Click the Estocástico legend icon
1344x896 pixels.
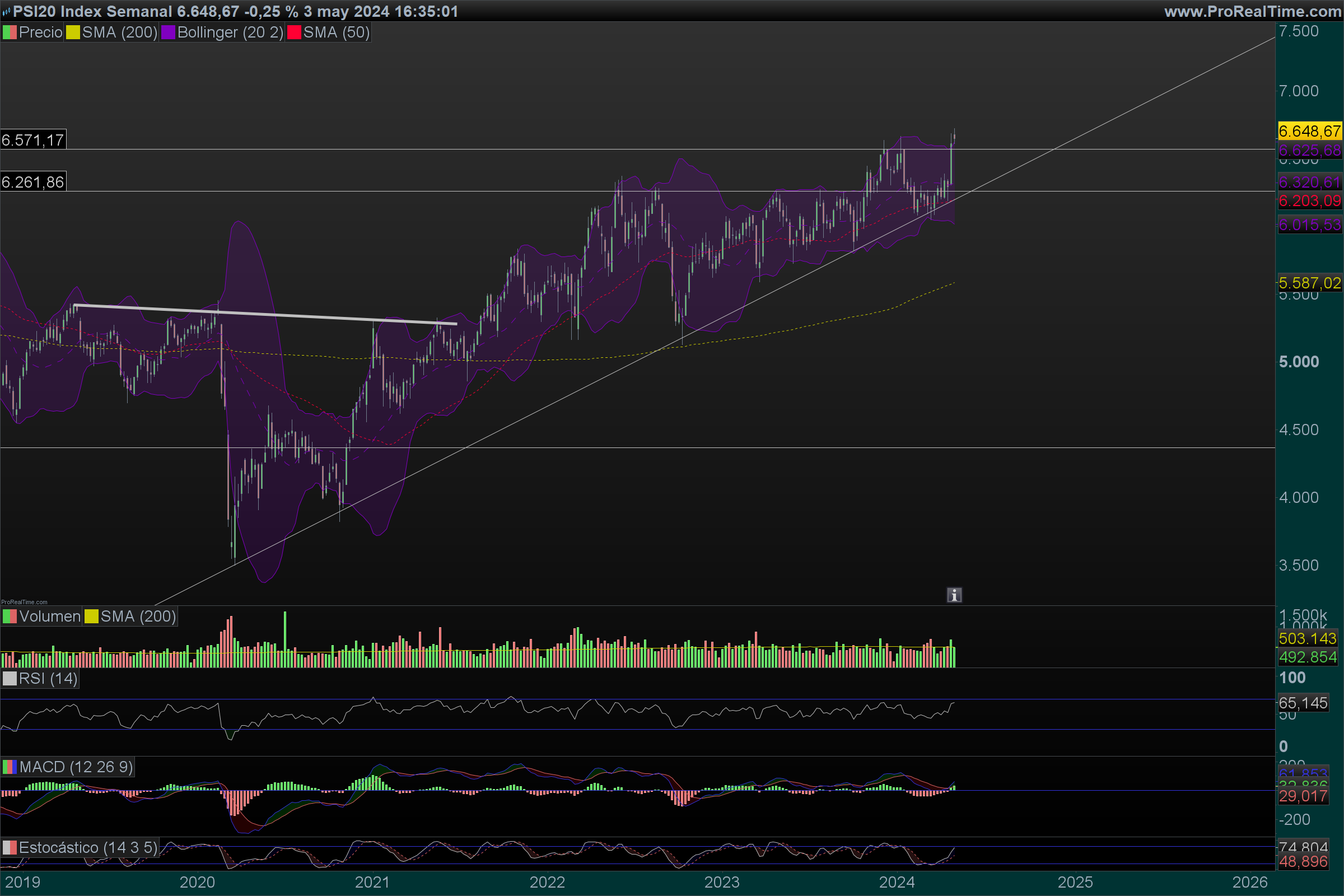coord(10,847)
